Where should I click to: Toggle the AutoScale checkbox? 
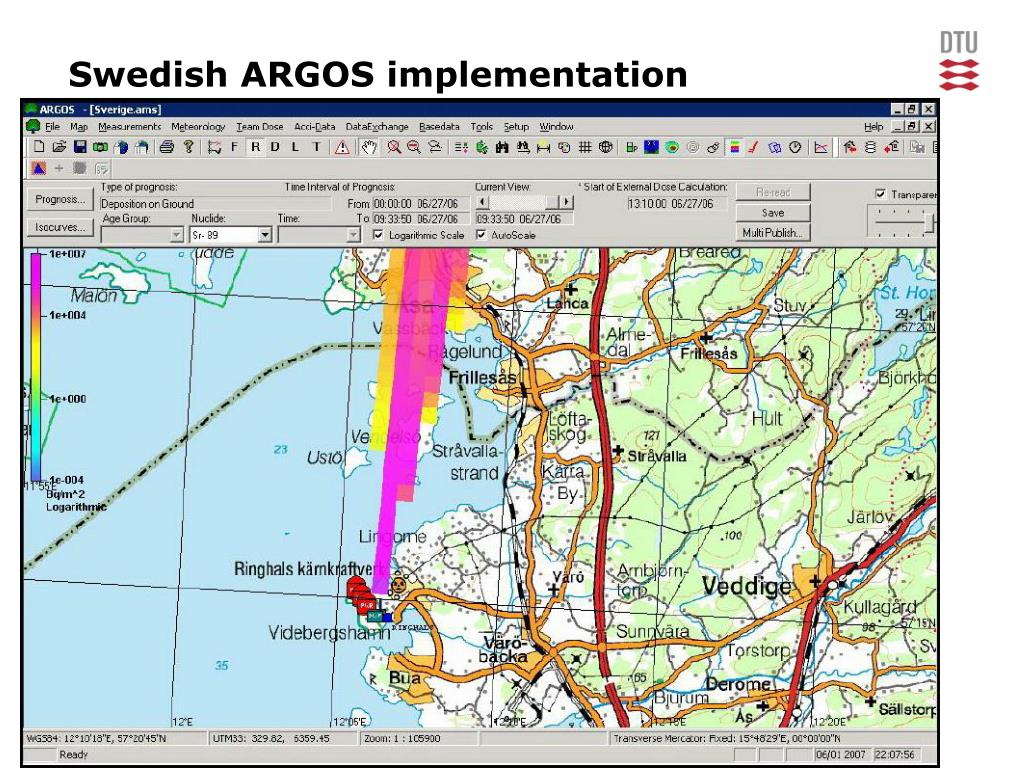pos(481,234)
